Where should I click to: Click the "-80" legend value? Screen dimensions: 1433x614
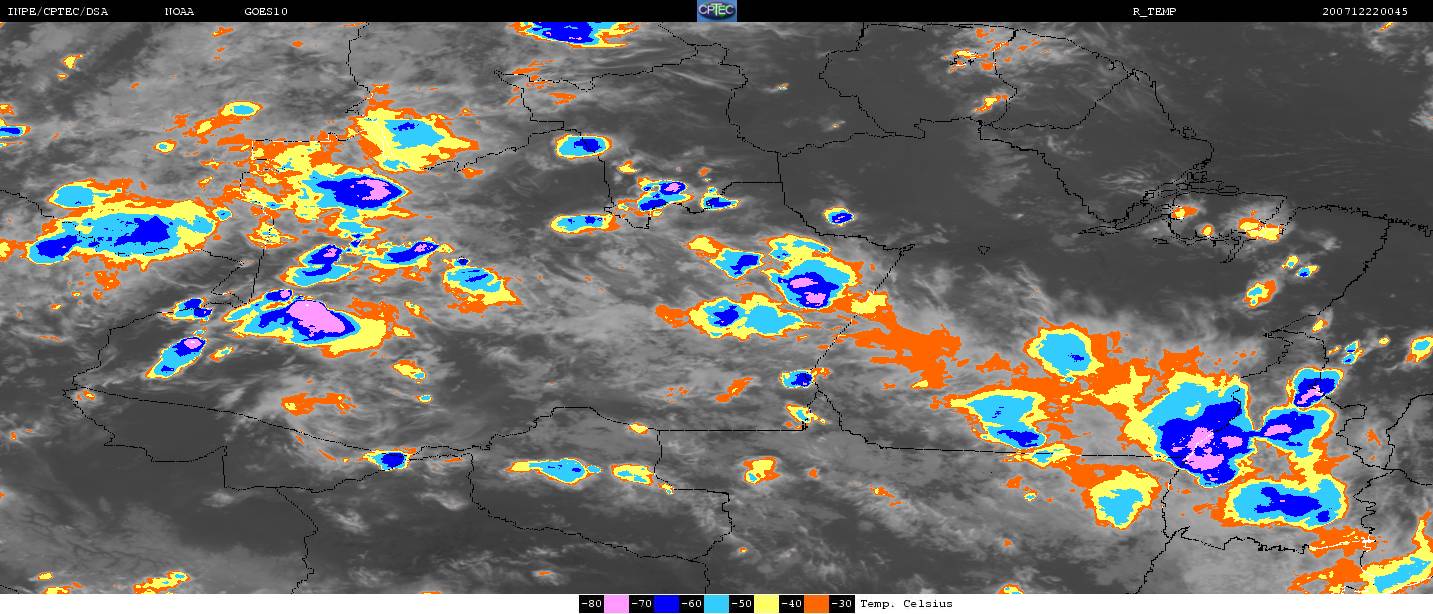tap(591, 604)
